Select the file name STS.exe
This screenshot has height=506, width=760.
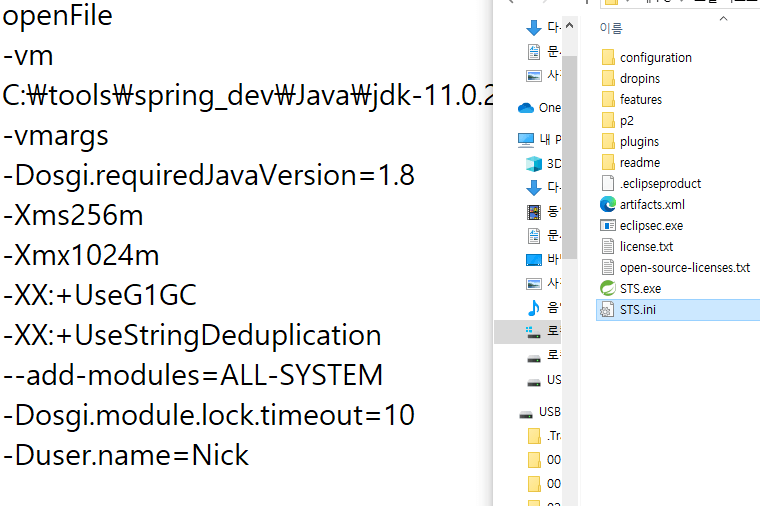tap(640, 288)
